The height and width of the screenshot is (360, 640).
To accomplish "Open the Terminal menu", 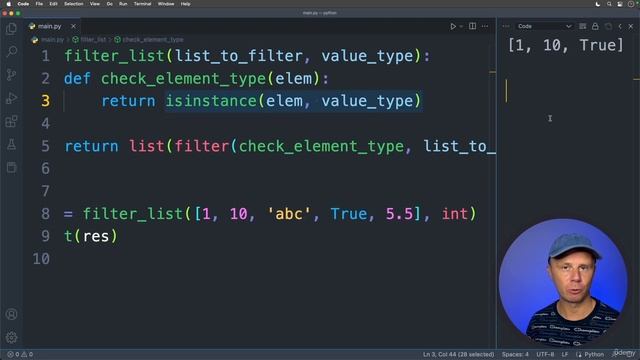I will pyautogui.click(x=142, y=4).
